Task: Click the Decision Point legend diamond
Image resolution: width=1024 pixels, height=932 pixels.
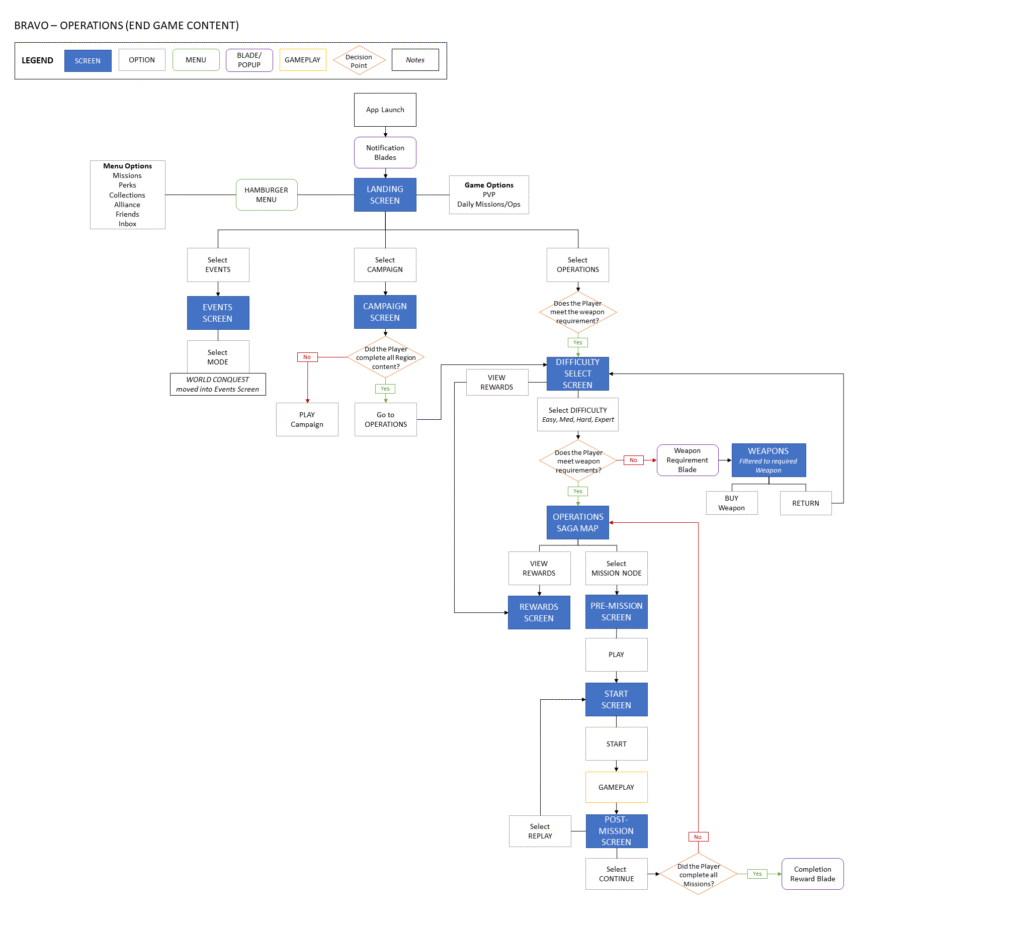Action: pyautogui.click(x=359, y=61)
